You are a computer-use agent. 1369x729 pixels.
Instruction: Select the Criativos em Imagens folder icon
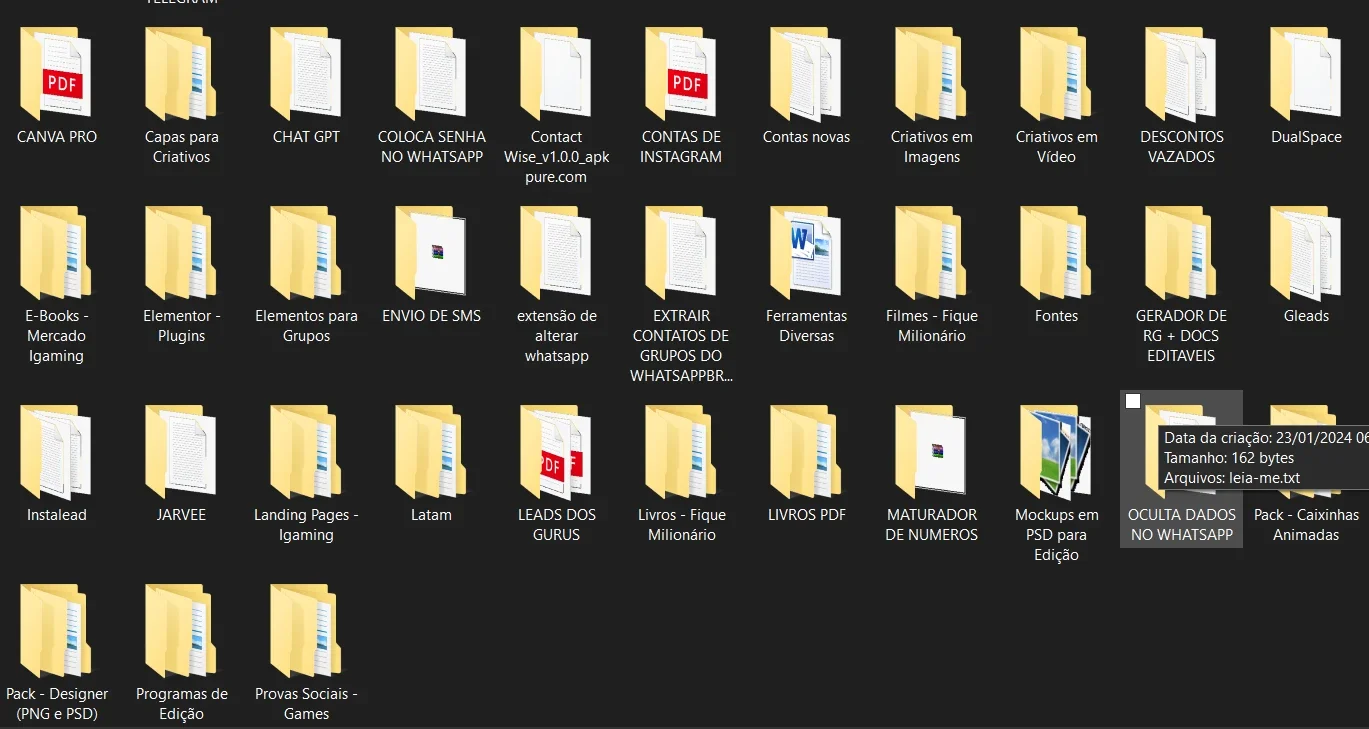click(931, 73)
